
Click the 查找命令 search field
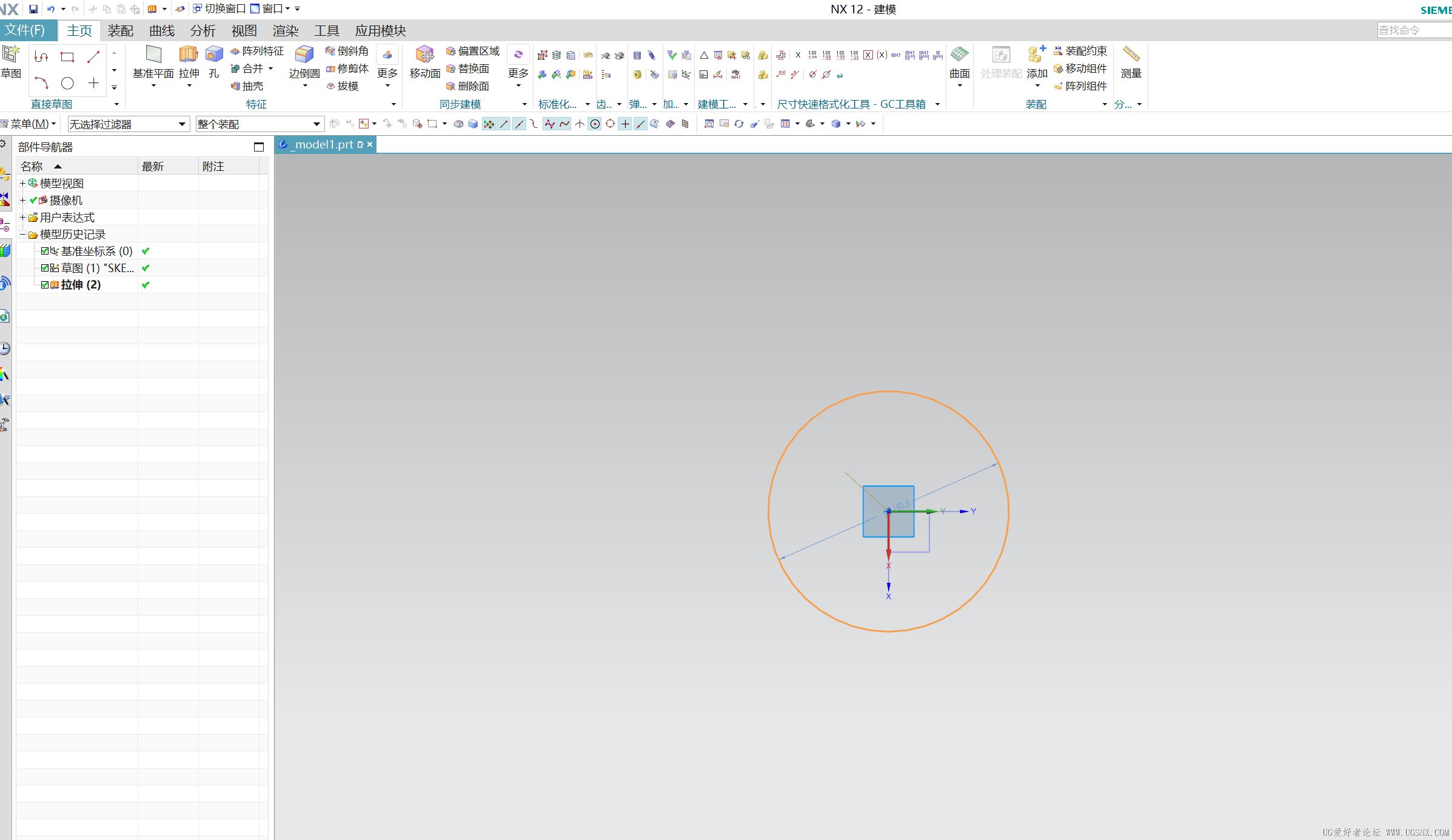coord(1414,30)
